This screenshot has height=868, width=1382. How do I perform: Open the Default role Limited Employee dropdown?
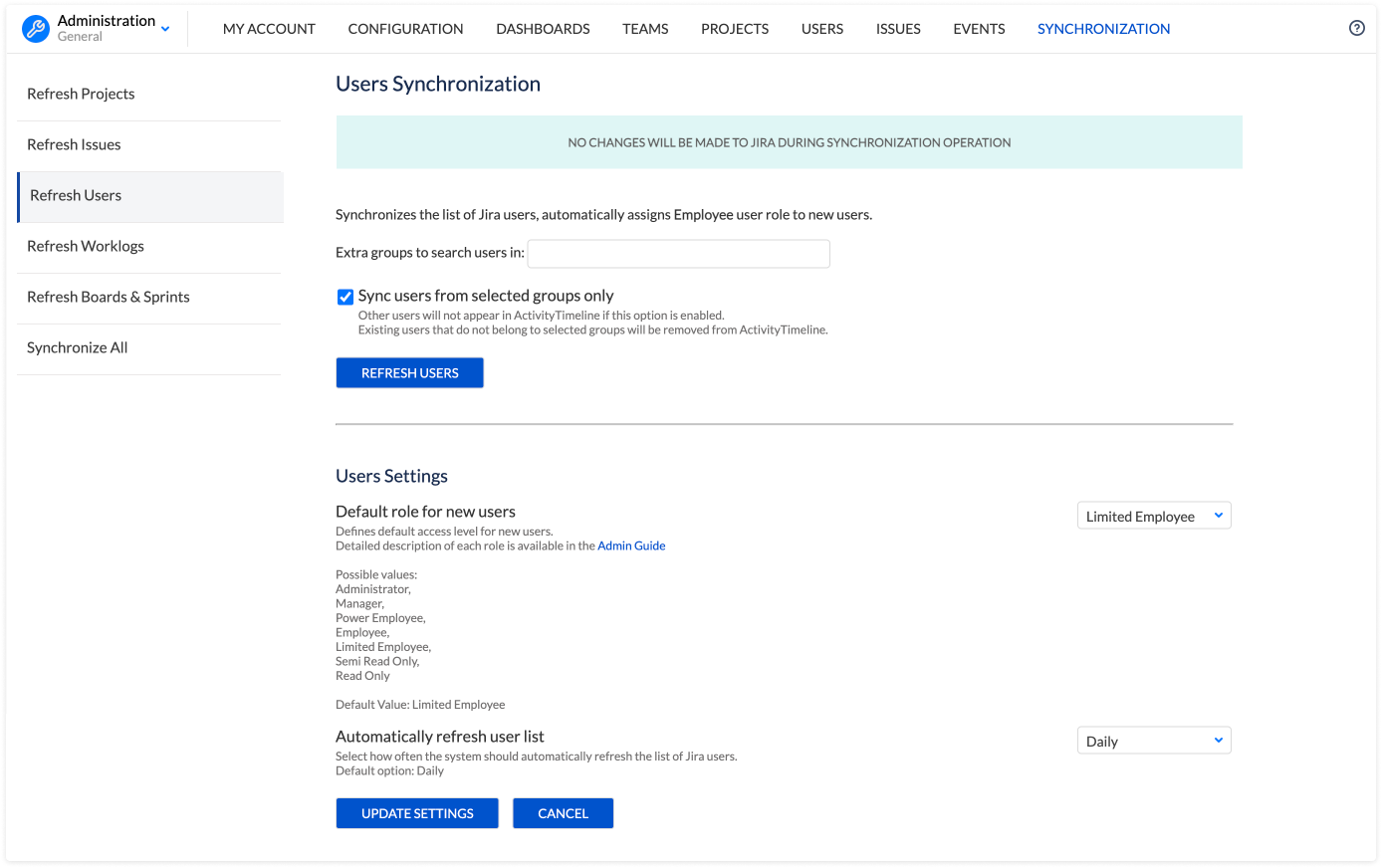pyautogui.click(x=1154, y=516)
